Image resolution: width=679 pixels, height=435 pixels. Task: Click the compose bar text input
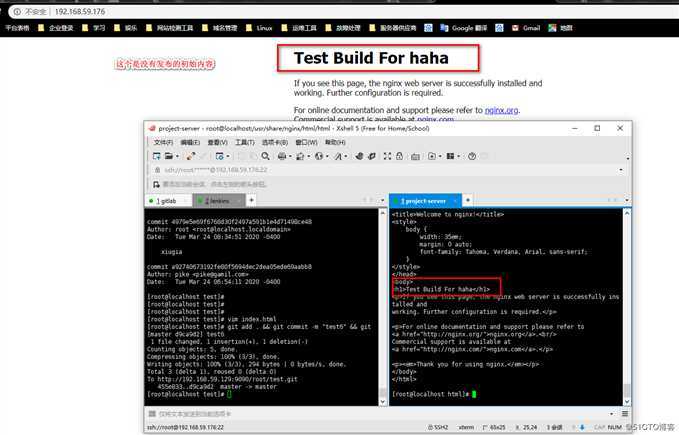[381, 414]
